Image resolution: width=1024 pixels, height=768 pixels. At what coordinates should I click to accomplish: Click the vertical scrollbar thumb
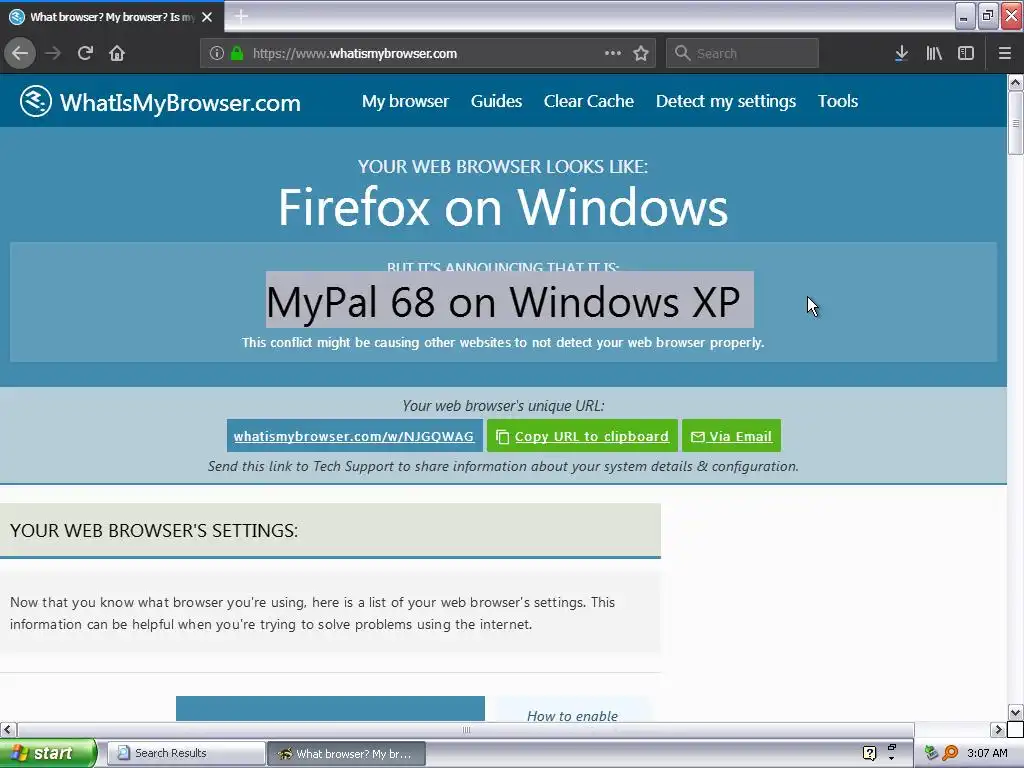pos(1015,123)
